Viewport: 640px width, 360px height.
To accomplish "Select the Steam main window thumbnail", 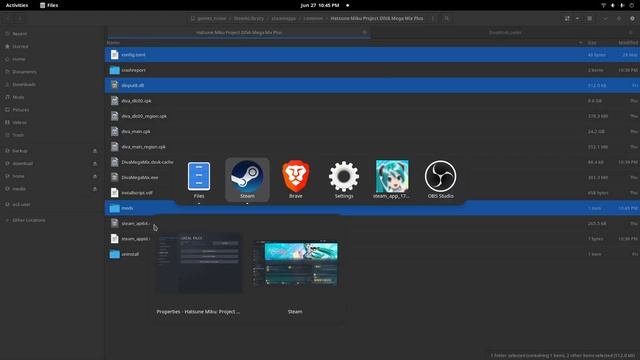I will pos(295,263).
